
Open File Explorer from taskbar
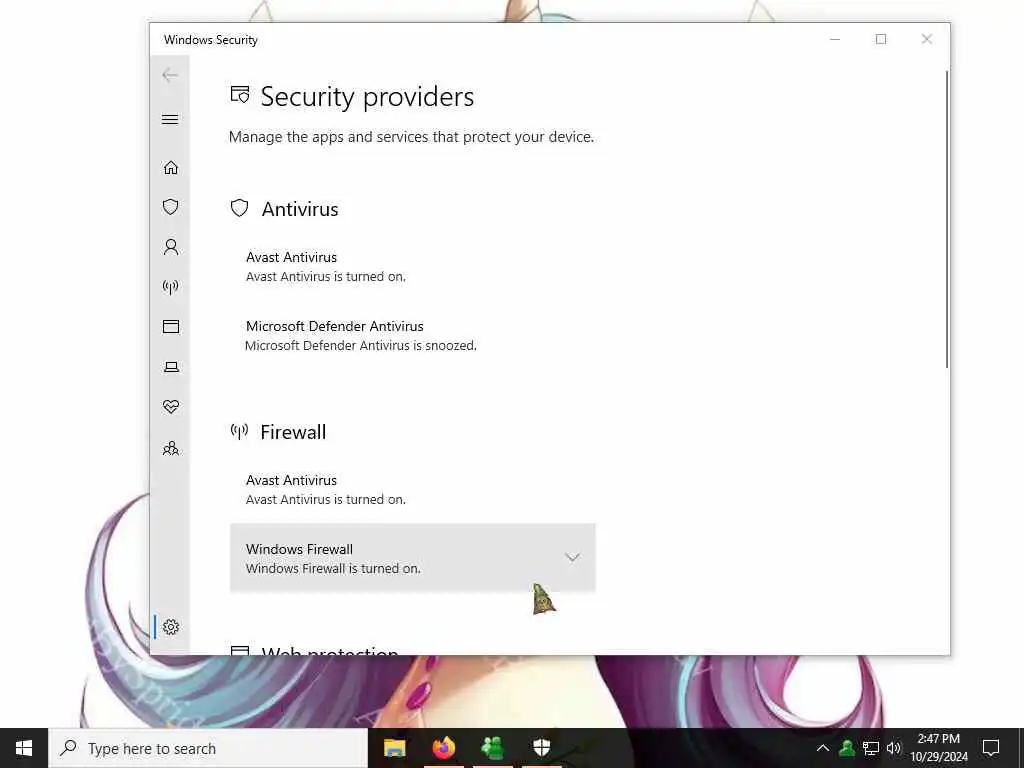point(394,748)
